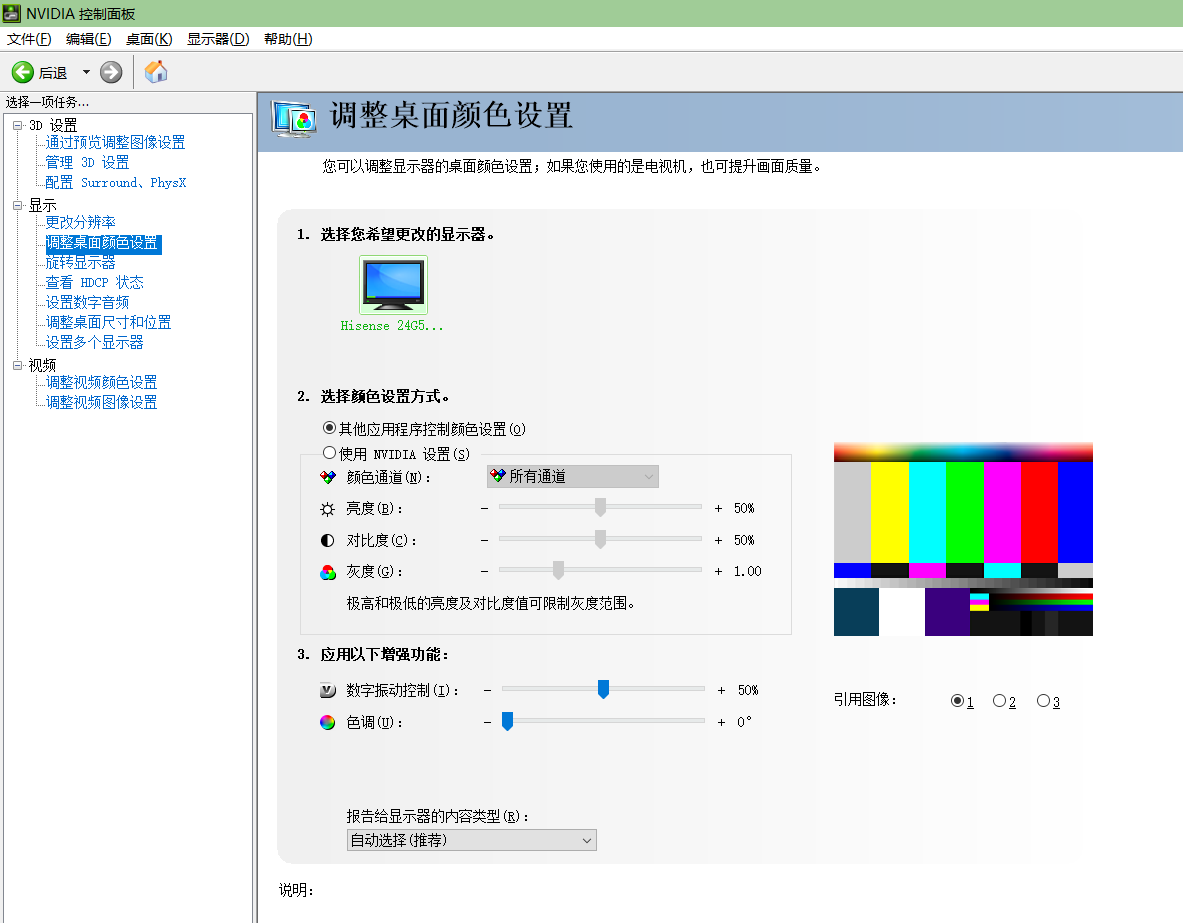
Task: Click the digital vibrance slider thumb
Action: click(x=604, y=689)
